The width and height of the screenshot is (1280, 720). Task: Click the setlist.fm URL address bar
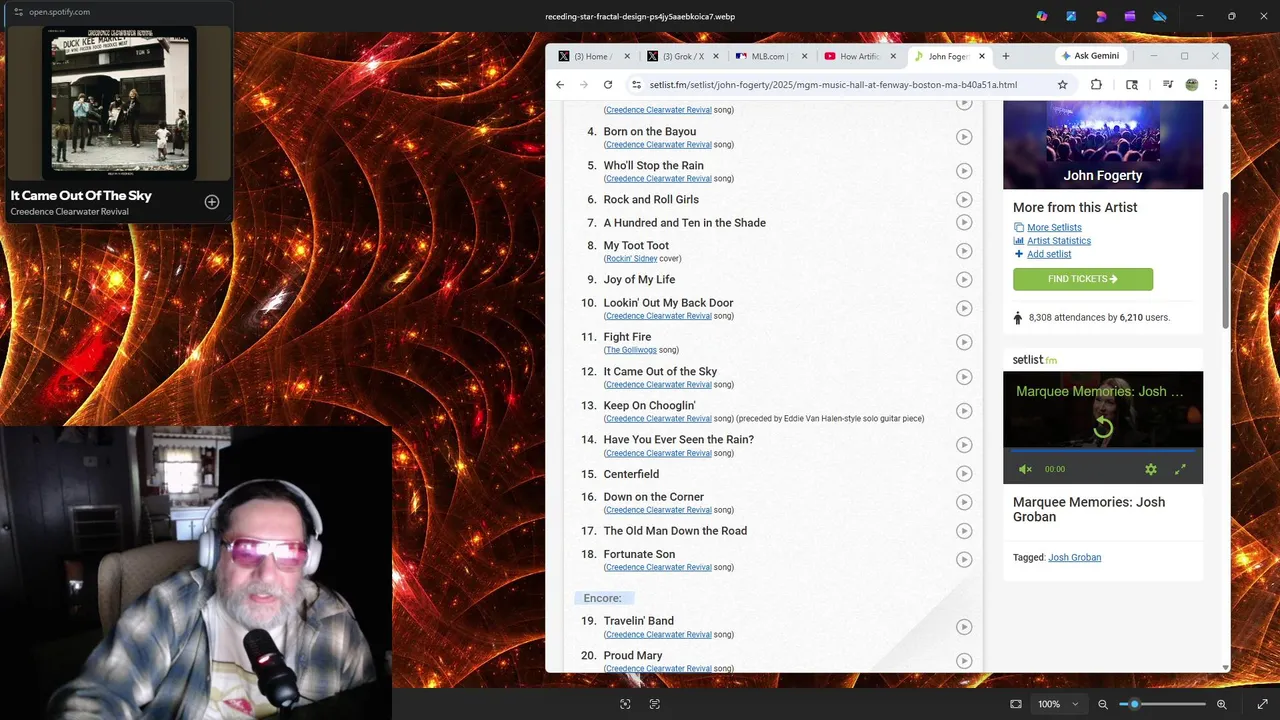[850, 85]
